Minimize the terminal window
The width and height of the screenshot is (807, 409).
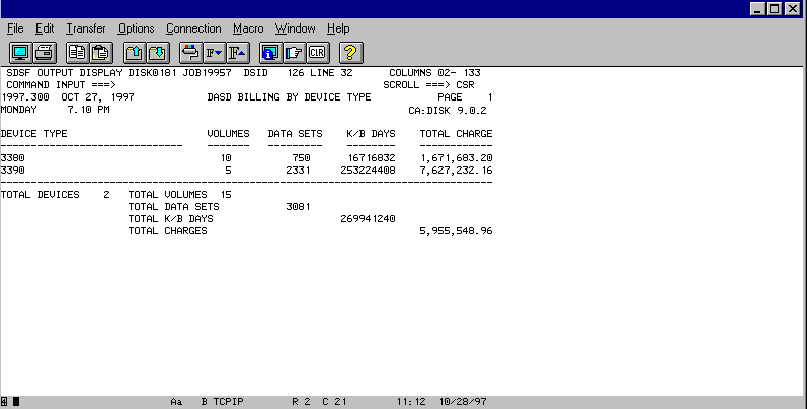pyautogui.click(x=757, y=9)
